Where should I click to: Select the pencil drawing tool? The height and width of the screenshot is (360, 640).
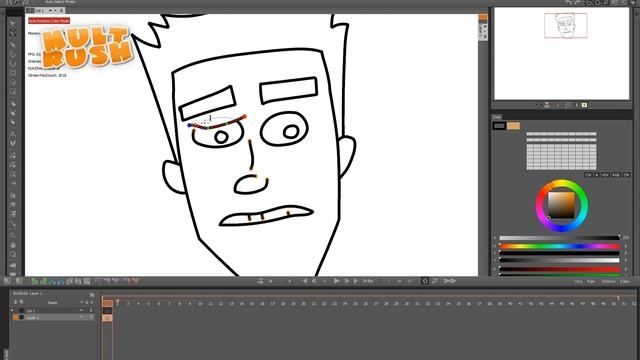(x=13, y=44)
